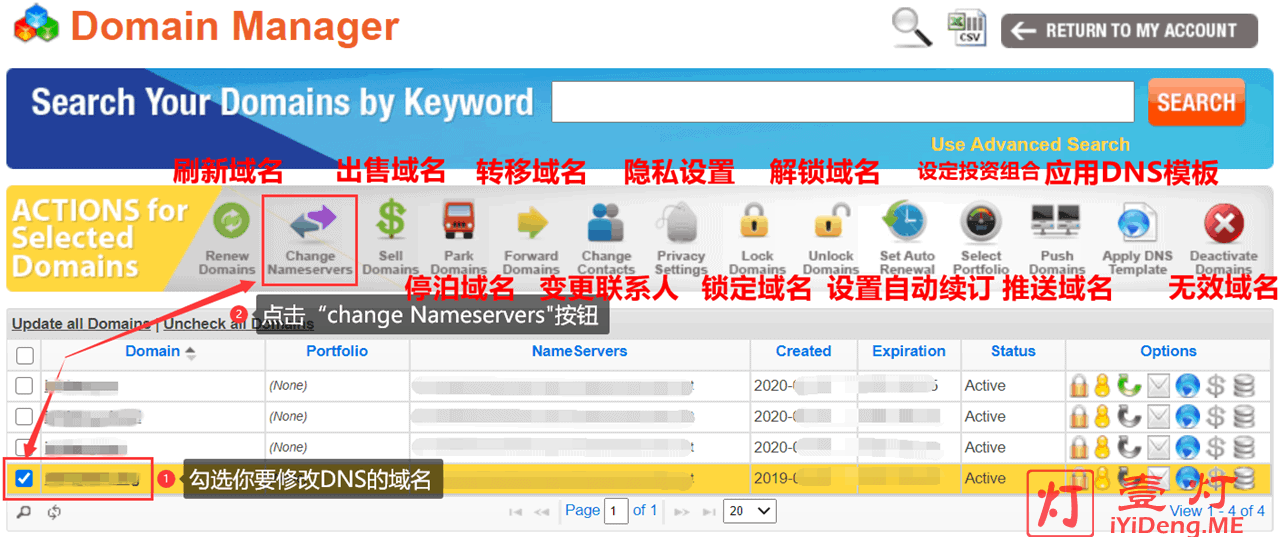
Task: Click the globe icon in the highlighted 2019 row
Action: pos(1187,478)
